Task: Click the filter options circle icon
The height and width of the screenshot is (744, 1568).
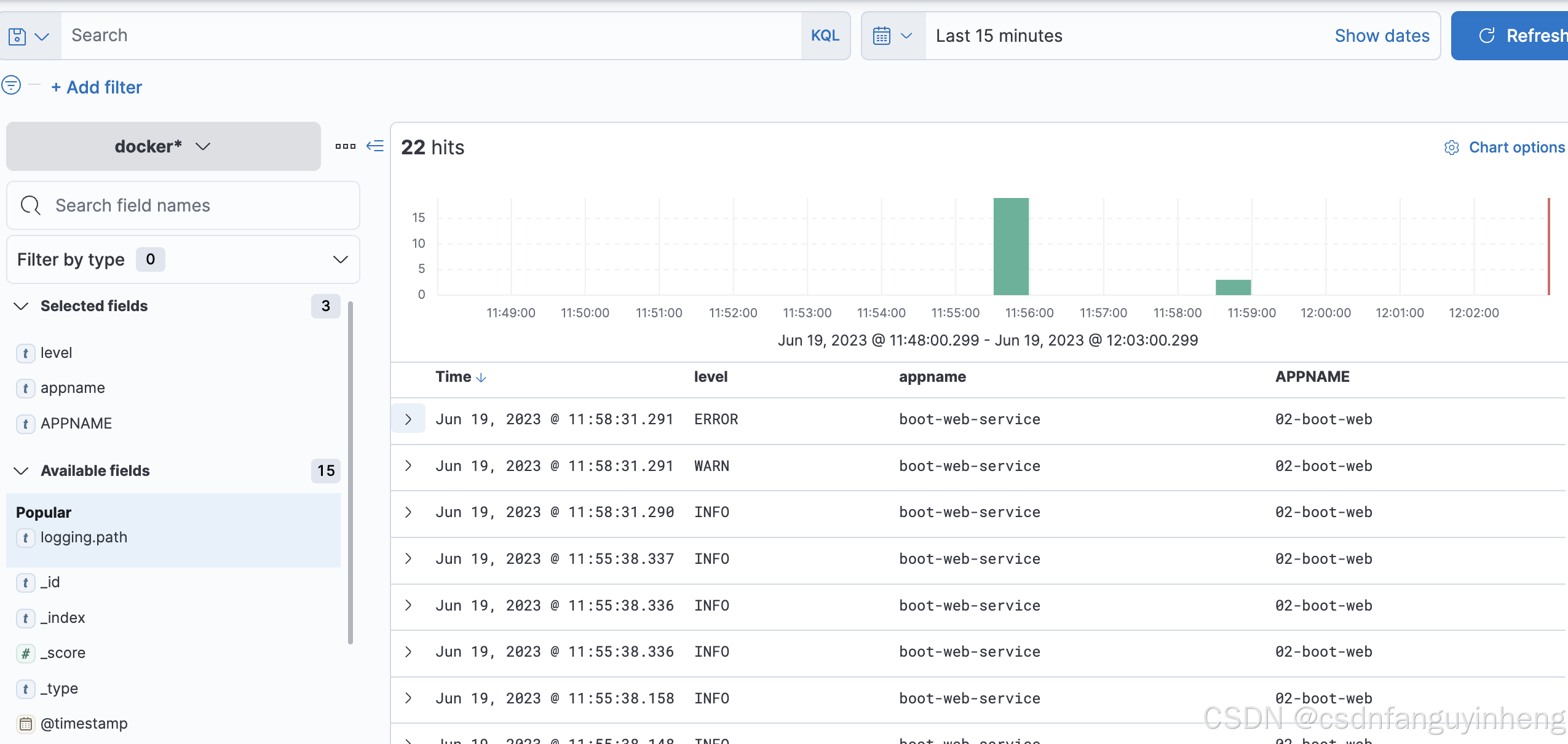Action: 11,85
